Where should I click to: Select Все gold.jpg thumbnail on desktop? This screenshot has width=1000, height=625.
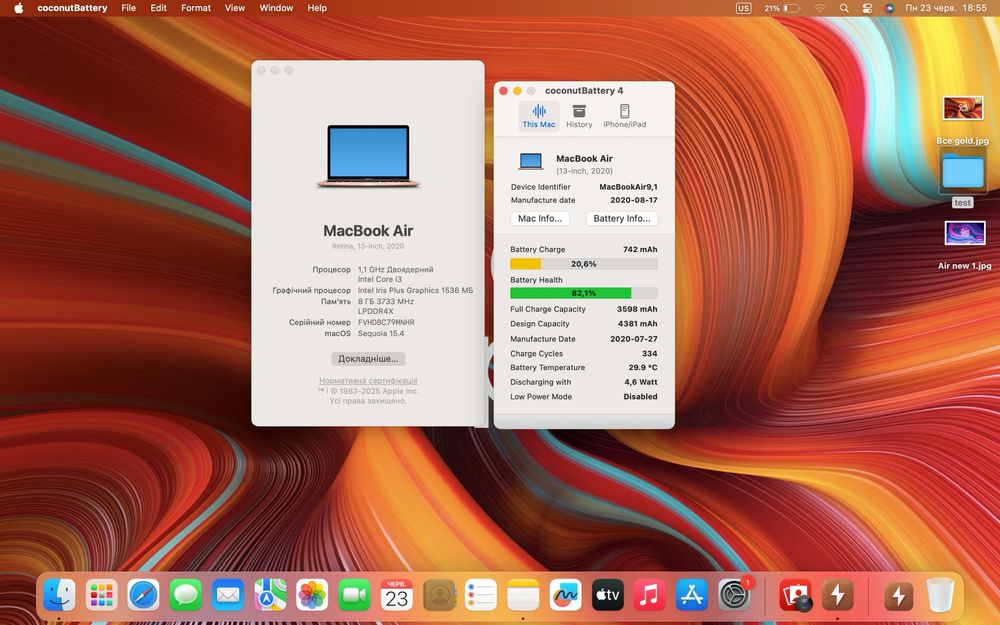click(x=962, y=108)
